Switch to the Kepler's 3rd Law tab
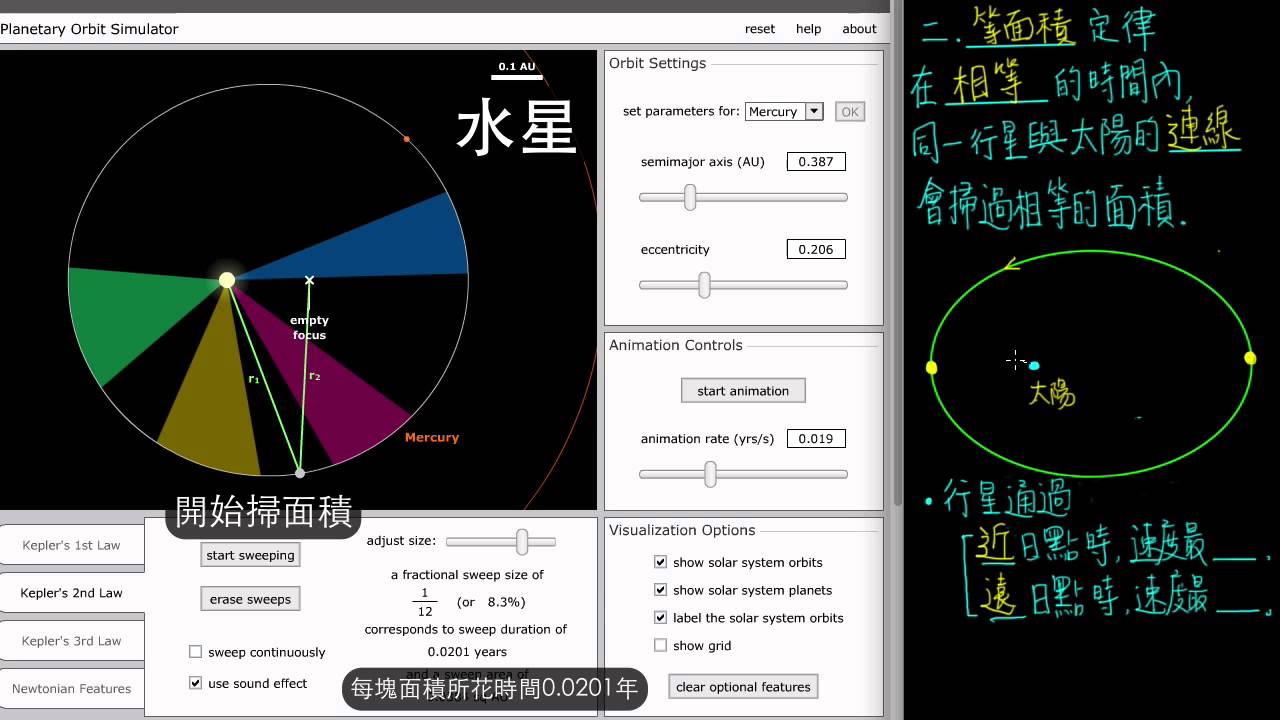 pyautogui.click(x=71, y=641)
